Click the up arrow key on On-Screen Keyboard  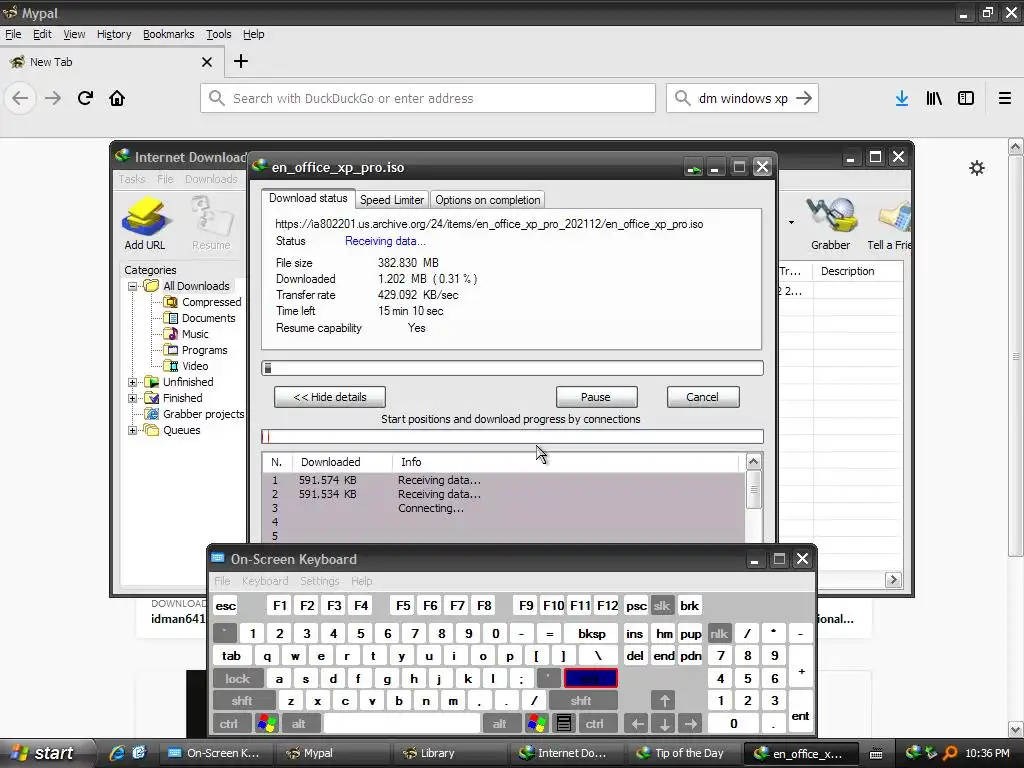tap(664, 701)
